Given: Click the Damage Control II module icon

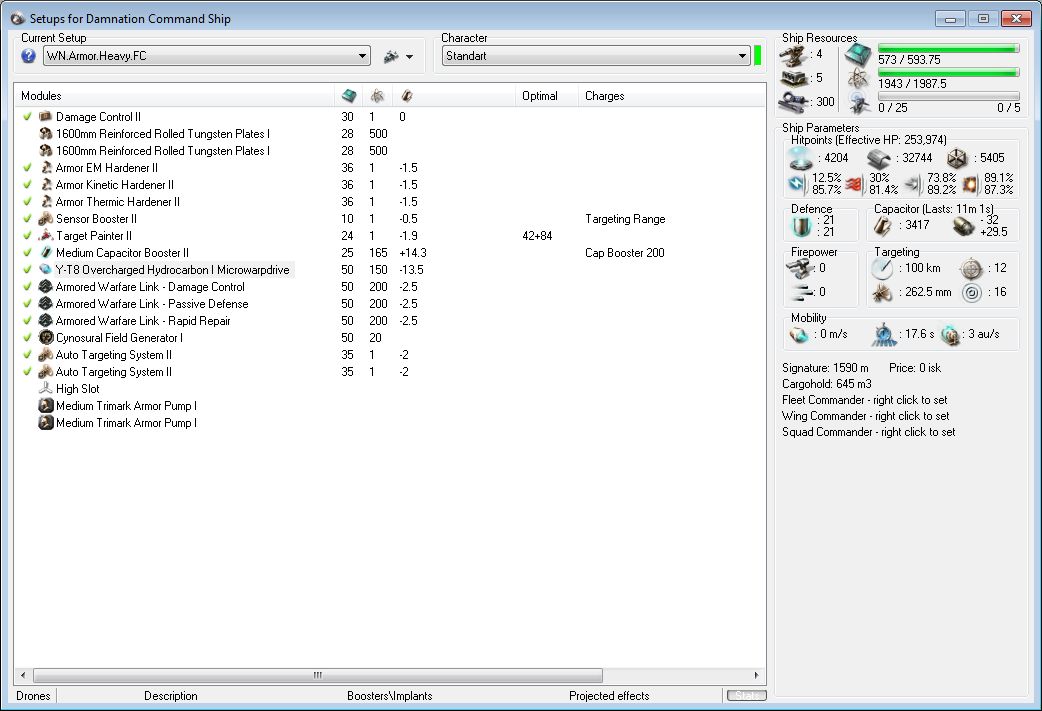Looking at the screenshot, I should coord(45,116).
